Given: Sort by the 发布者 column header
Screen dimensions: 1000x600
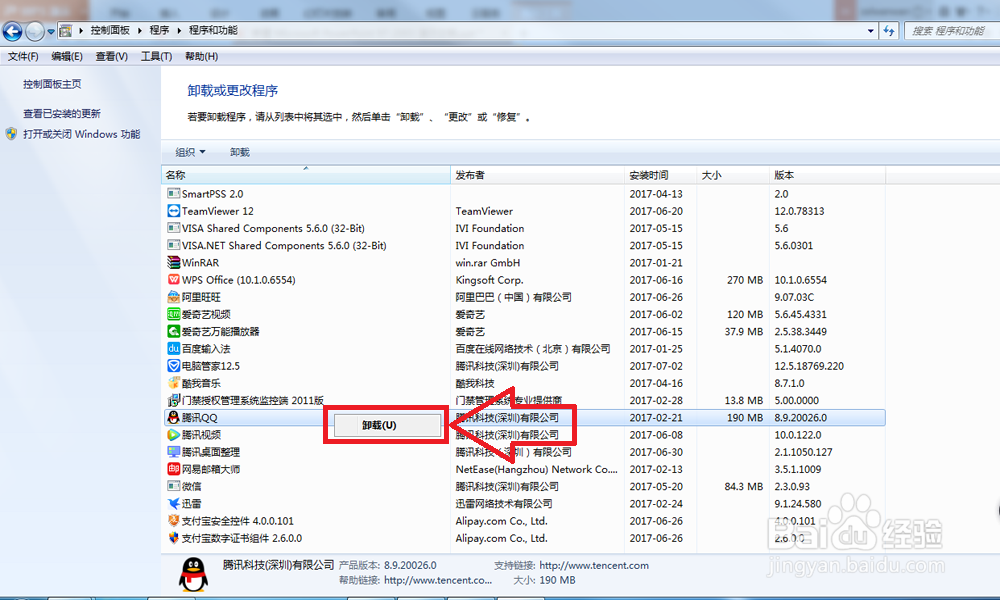Looking at the screenshot, I should click(537, 175).
